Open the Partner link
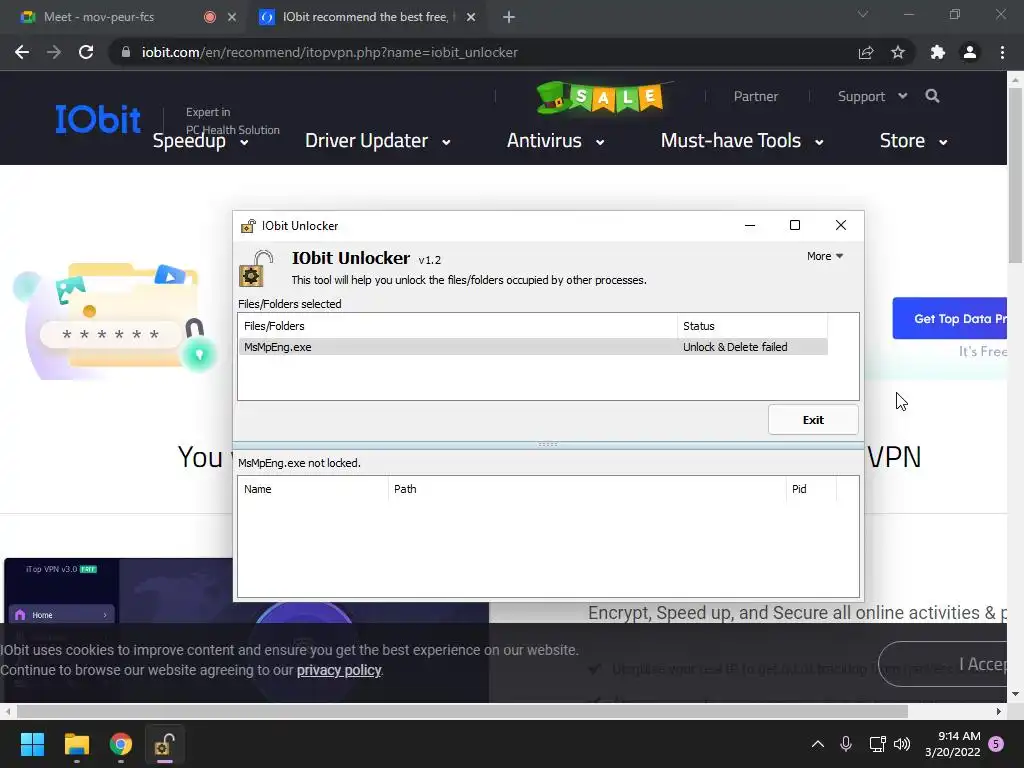The width and height of the screenshot is (1024, 768). coord(756,97)
